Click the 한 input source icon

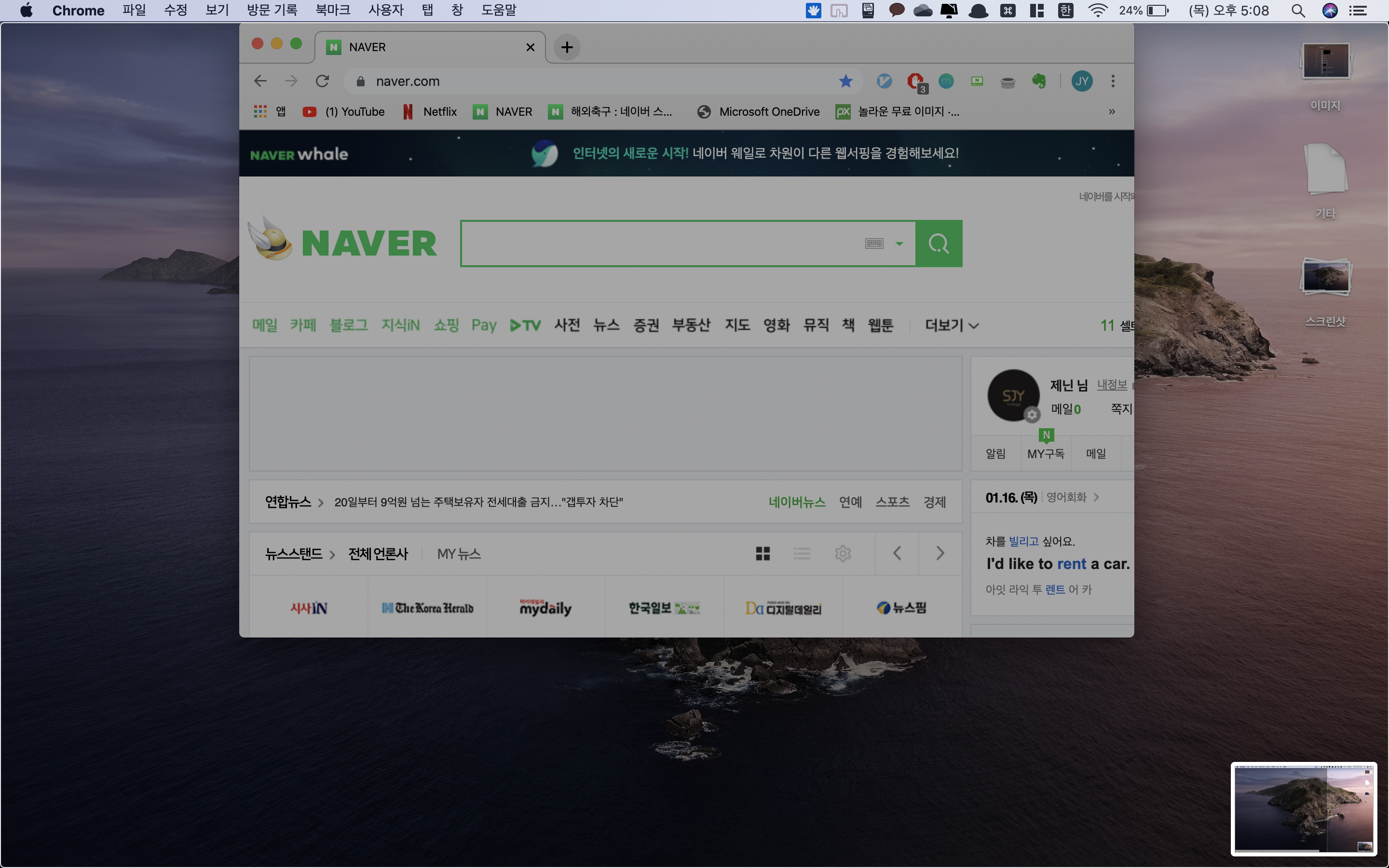click(x=1065, y=10)
